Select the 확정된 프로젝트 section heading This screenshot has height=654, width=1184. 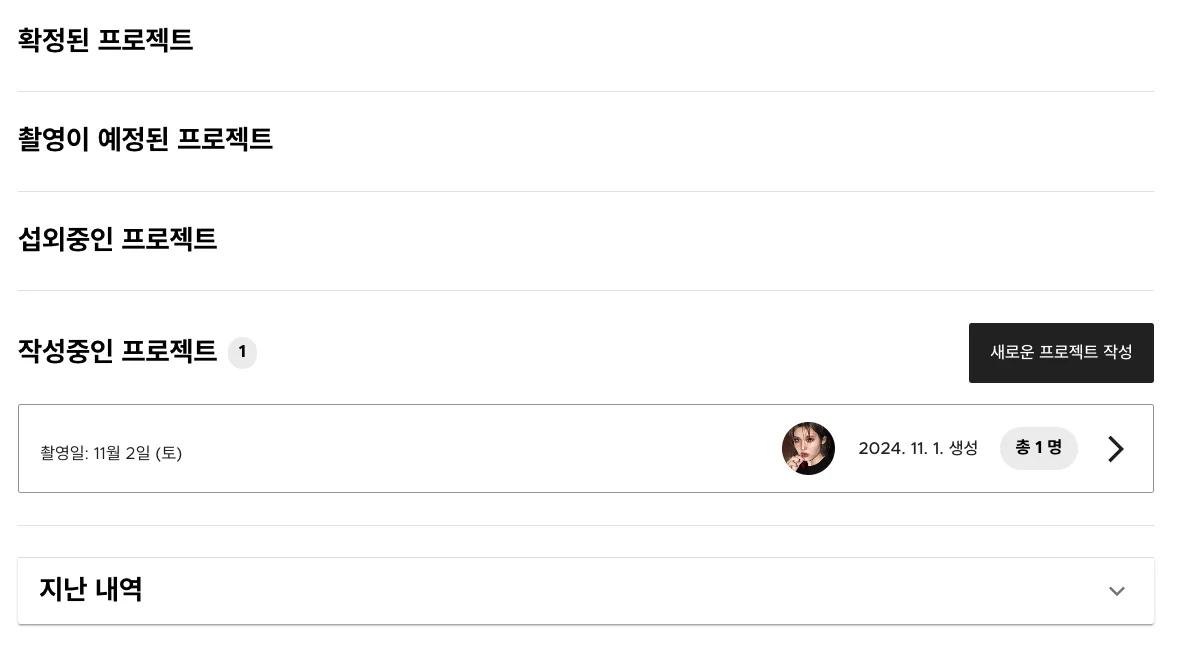(x=105, y=41)
